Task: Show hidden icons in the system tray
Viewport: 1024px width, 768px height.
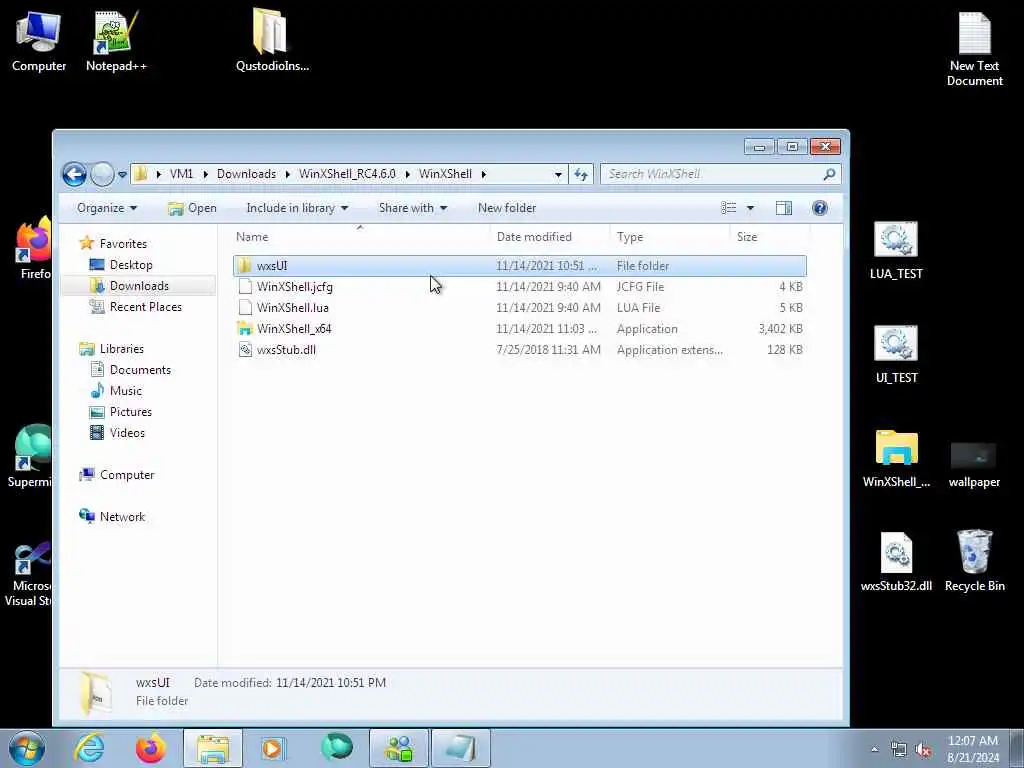Action: coord(874,749)
